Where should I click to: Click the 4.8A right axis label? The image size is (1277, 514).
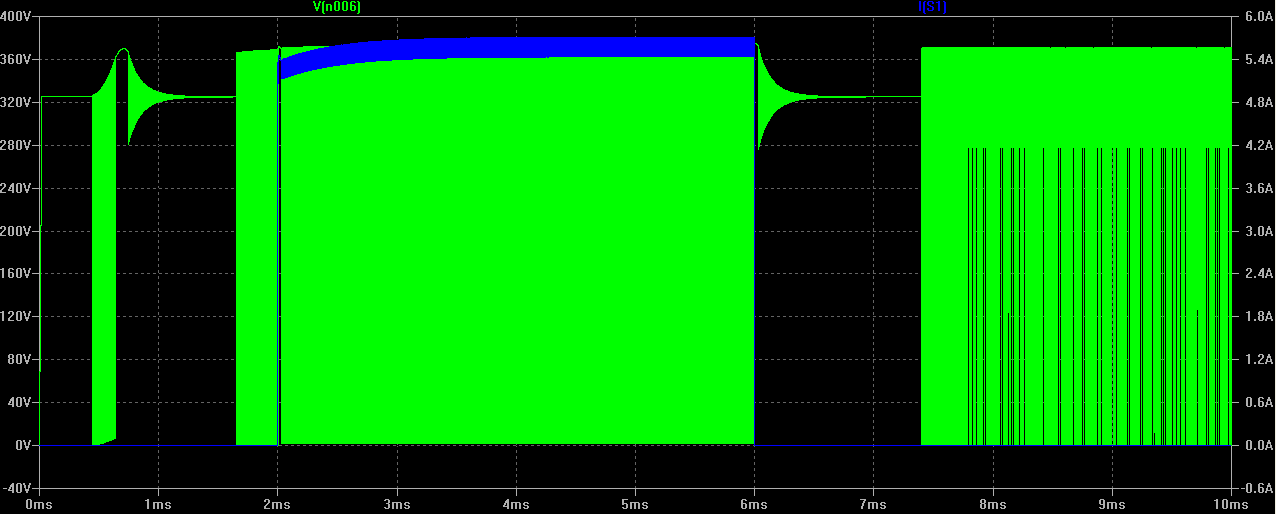tap(1258, 102)
